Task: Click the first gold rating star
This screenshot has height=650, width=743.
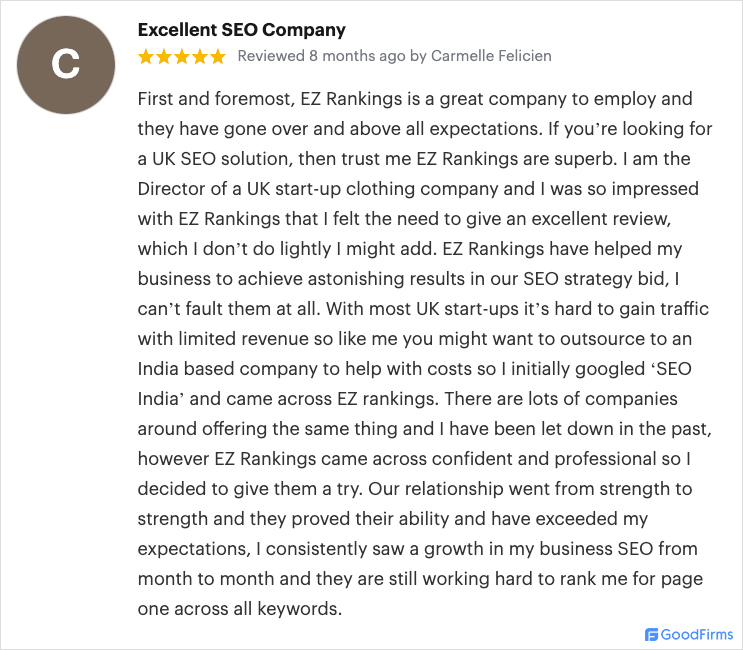Action: coord(146,57)
